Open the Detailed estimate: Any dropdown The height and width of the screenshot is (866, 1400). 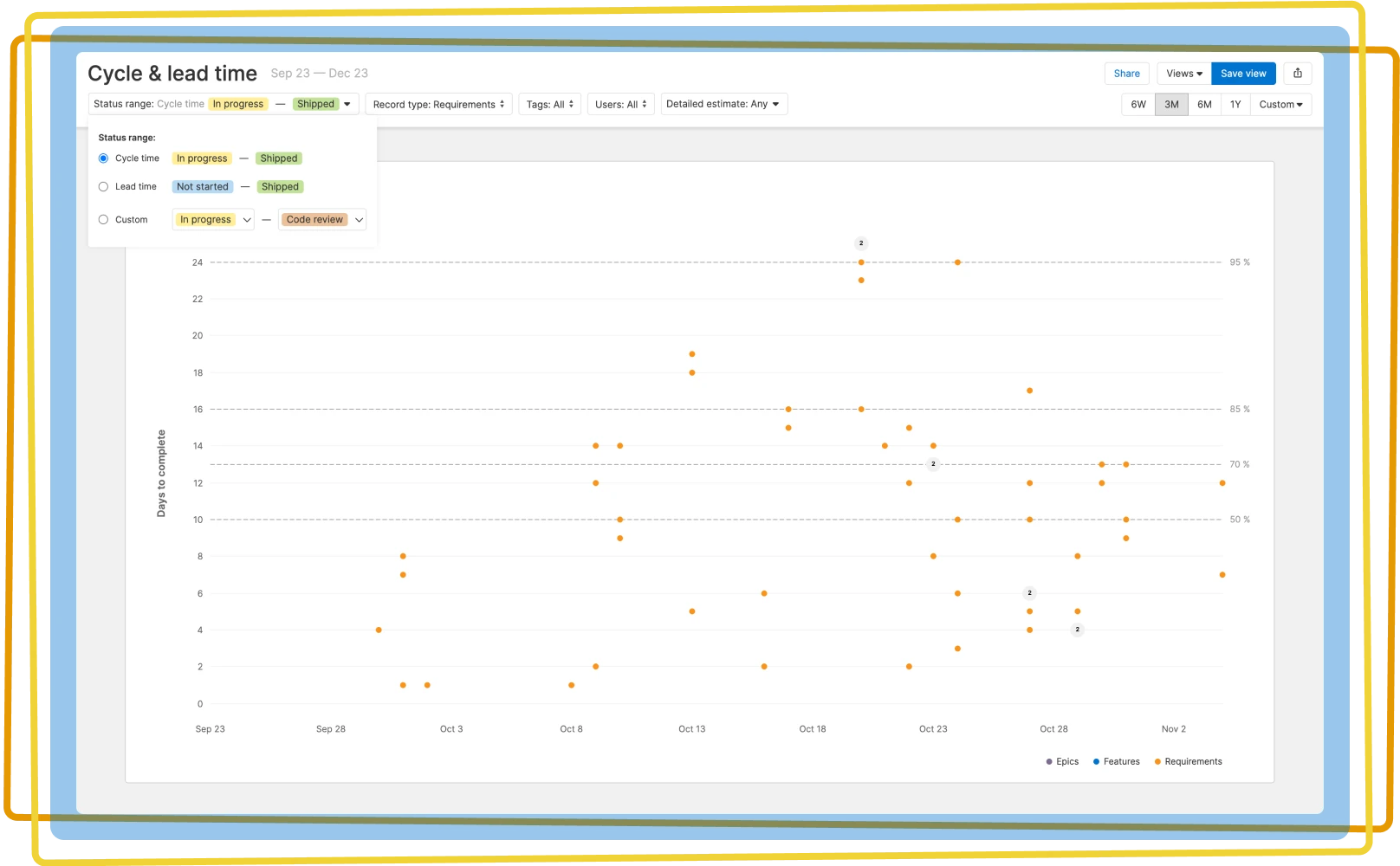pos(723,104)
